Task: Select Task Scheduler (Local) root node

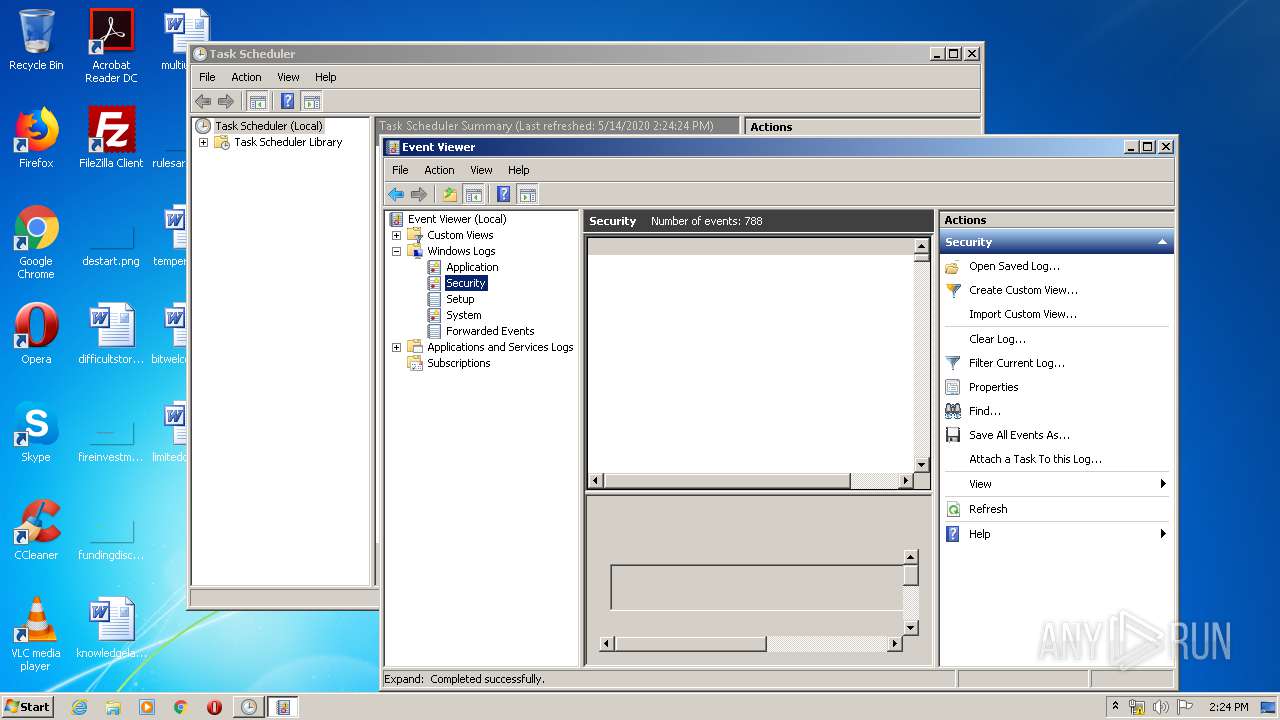Action: click(268, 126)
